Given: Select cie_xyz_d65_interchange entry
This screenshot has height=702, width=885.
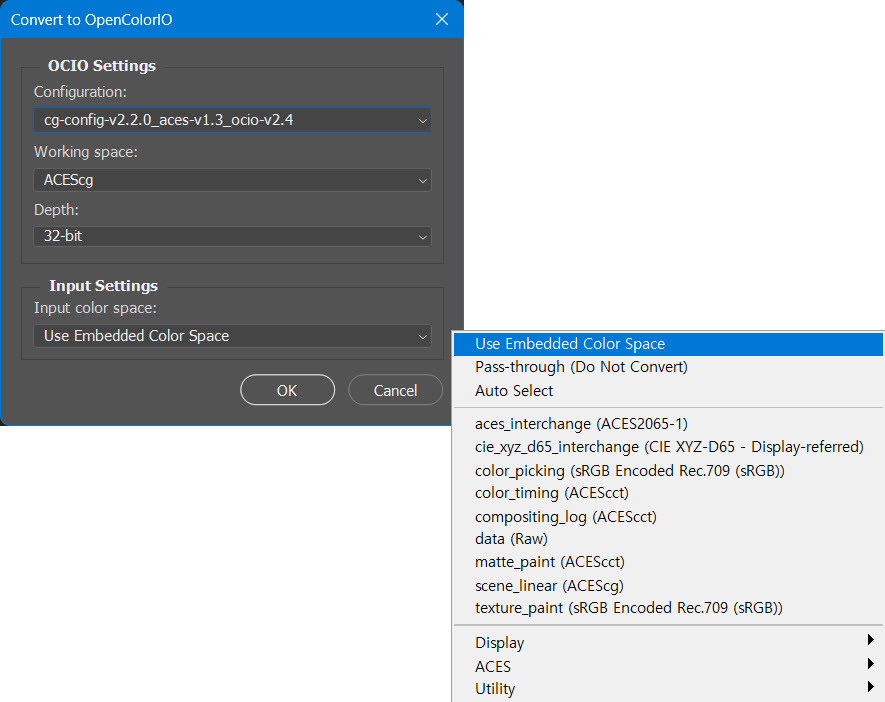Looking at the screenshot, I should (x=668, y=447).
